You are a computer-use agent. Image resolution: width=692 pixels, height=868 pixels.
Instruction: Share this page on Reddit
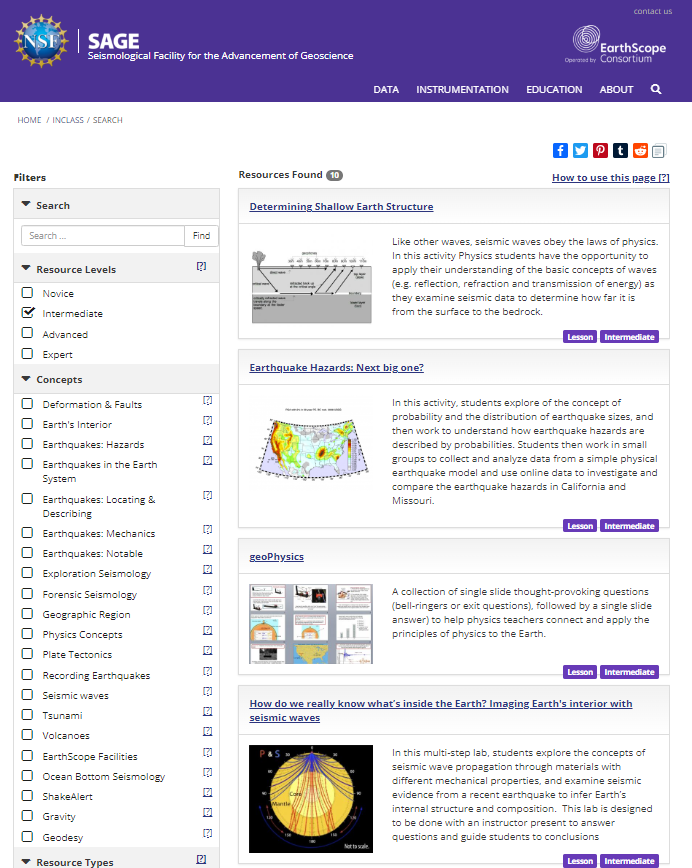(640, 150)
